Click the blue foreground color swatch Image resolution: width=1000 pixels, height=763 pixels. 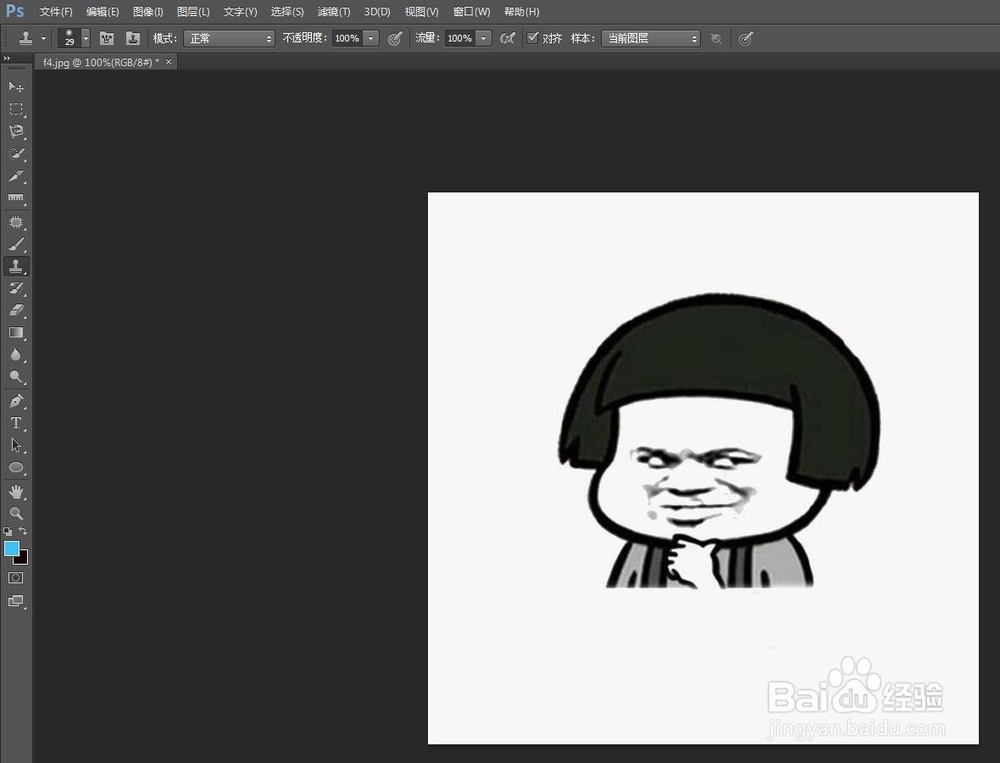pos(11,549)
